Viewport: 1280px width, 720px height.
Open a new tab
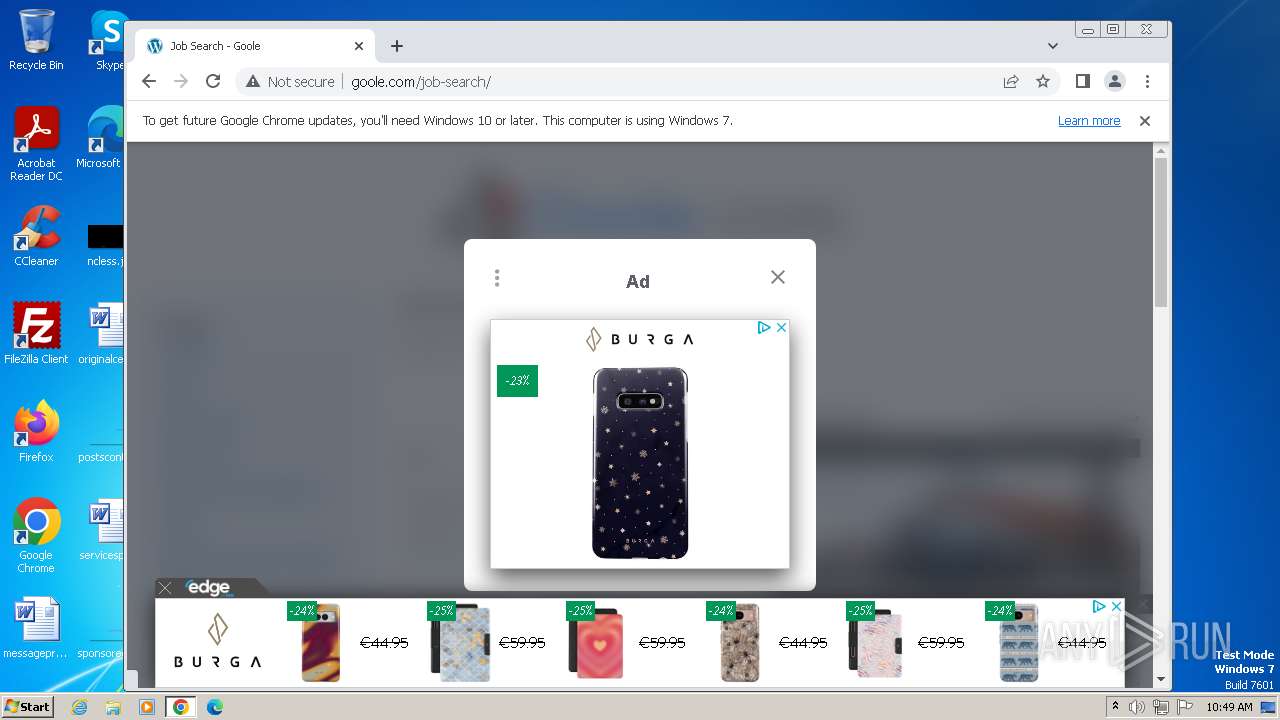tap(397, 46)
